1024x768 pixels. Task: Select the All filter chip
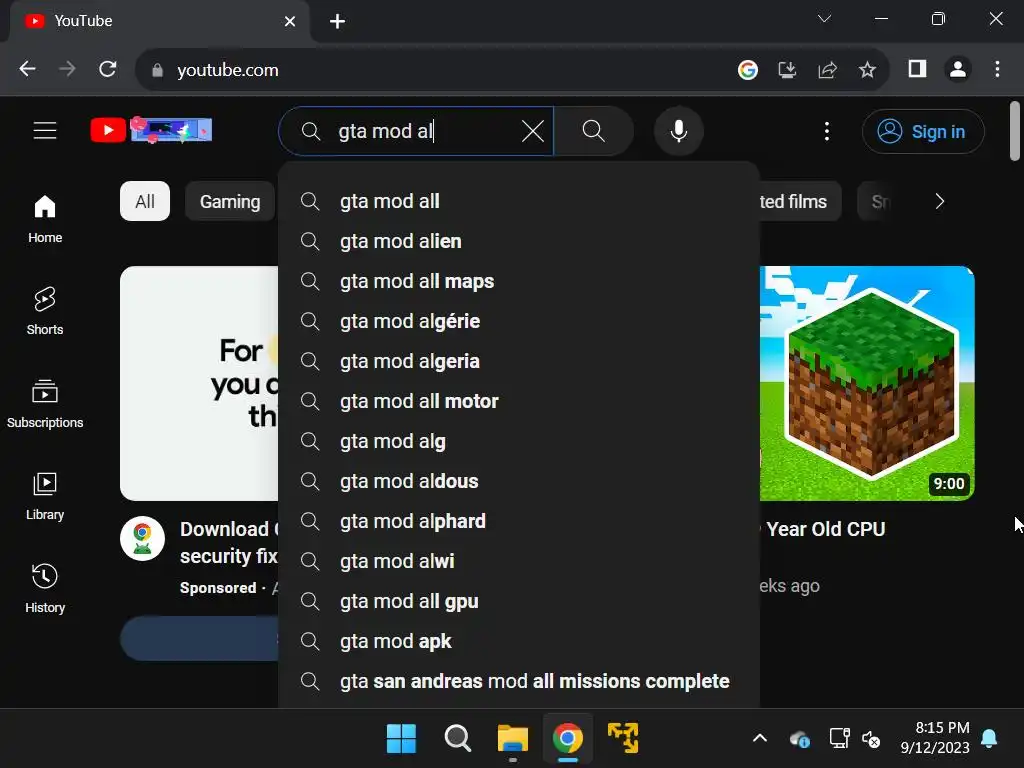click(145, 201)
